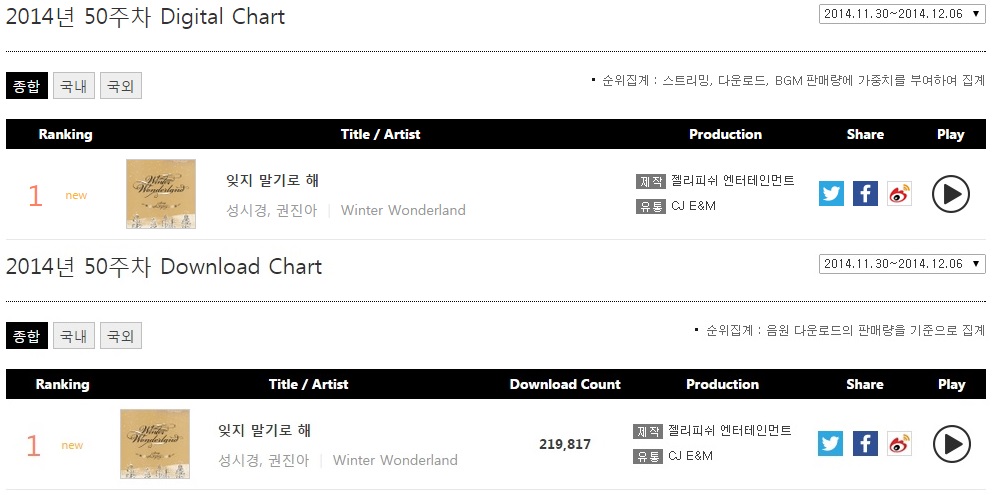This screenshot has width=993, height=495.
Task: Open Digital Chart week date dropdown
Action: click(x=902, y=14)
